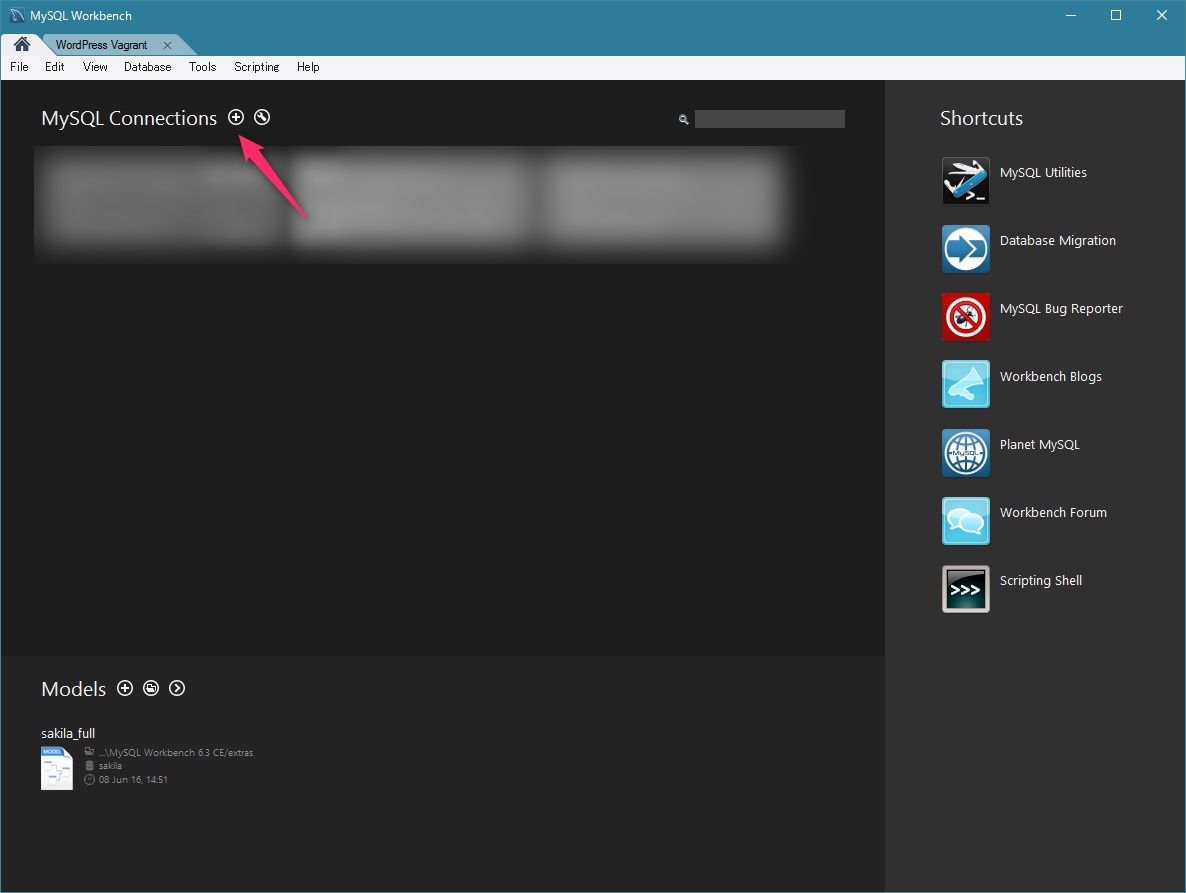Image resolution: width=1186 pixels, height=893 pixels.
Task: Click the Workbench Blogs label
Action: coord(1051,377)
